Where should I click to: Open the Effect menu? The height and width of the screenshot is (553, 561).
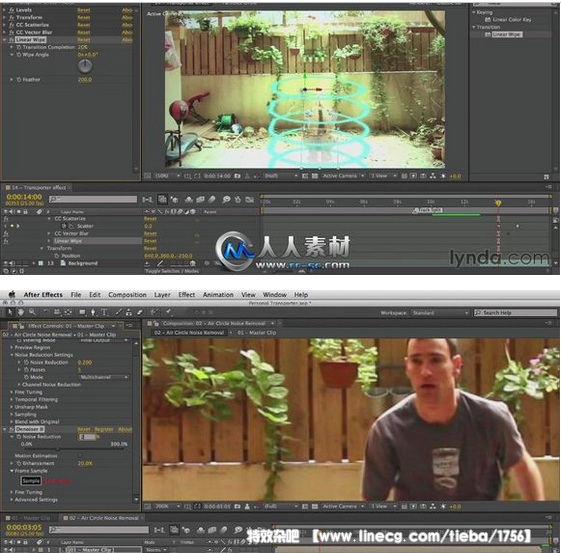click(186, 295)
